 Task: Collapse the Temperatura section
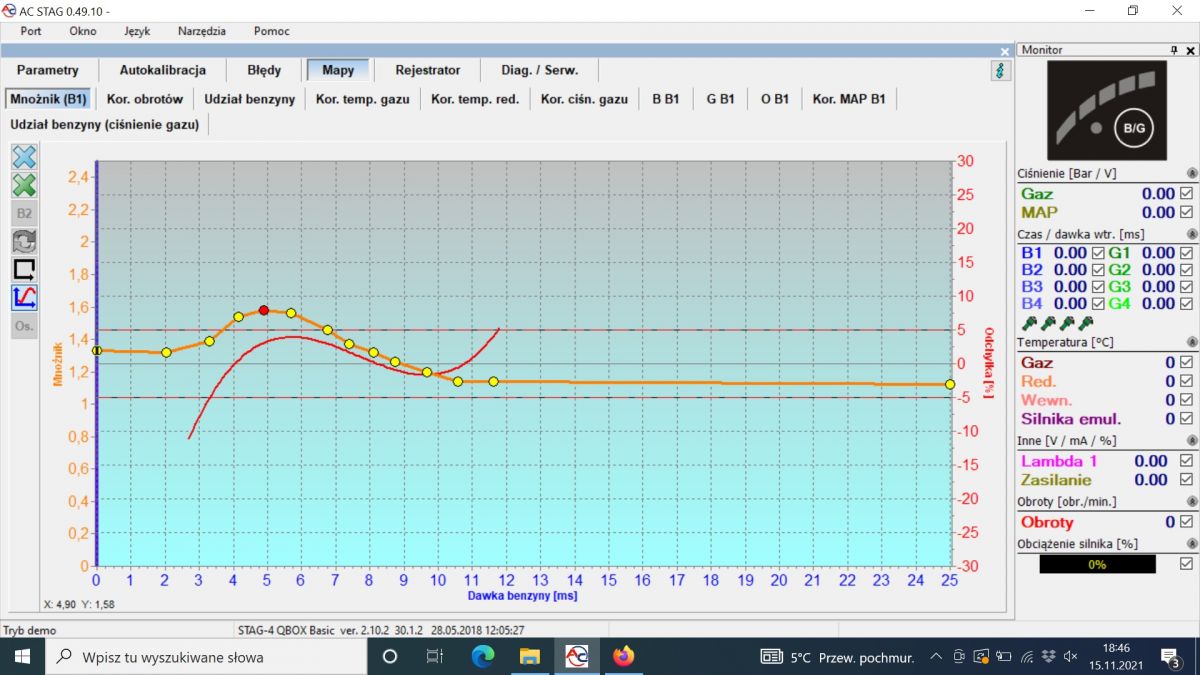1192,342
